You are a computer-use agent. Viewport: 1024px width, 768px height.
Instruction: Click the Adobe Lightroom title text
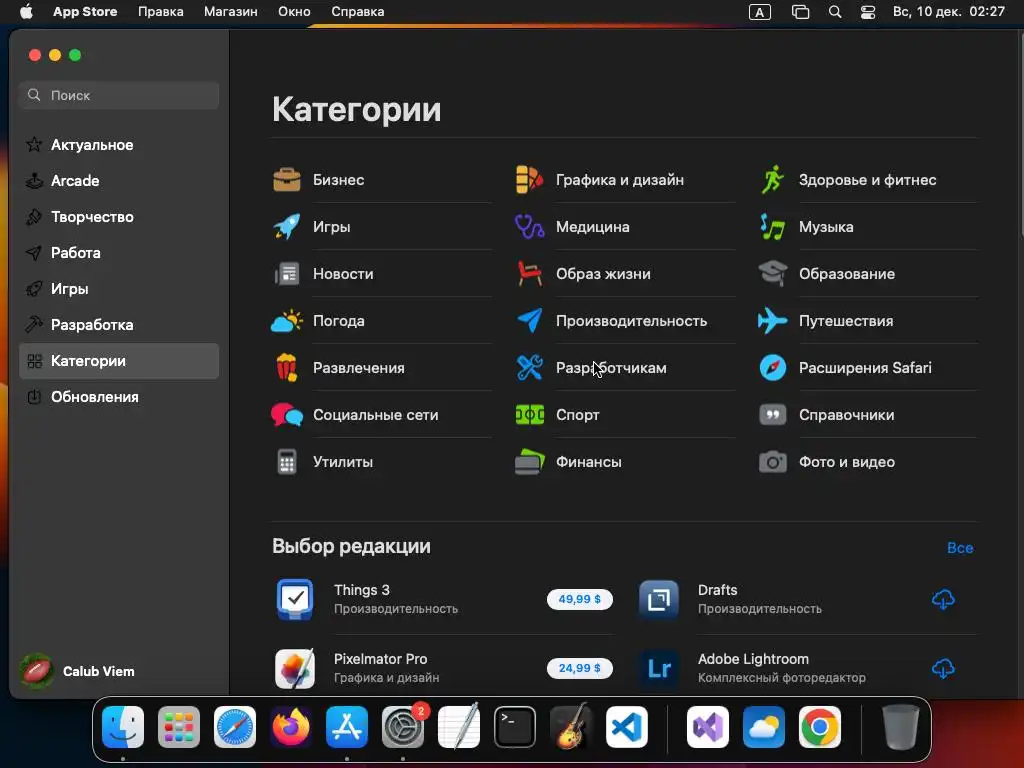[x=753, y=659]
